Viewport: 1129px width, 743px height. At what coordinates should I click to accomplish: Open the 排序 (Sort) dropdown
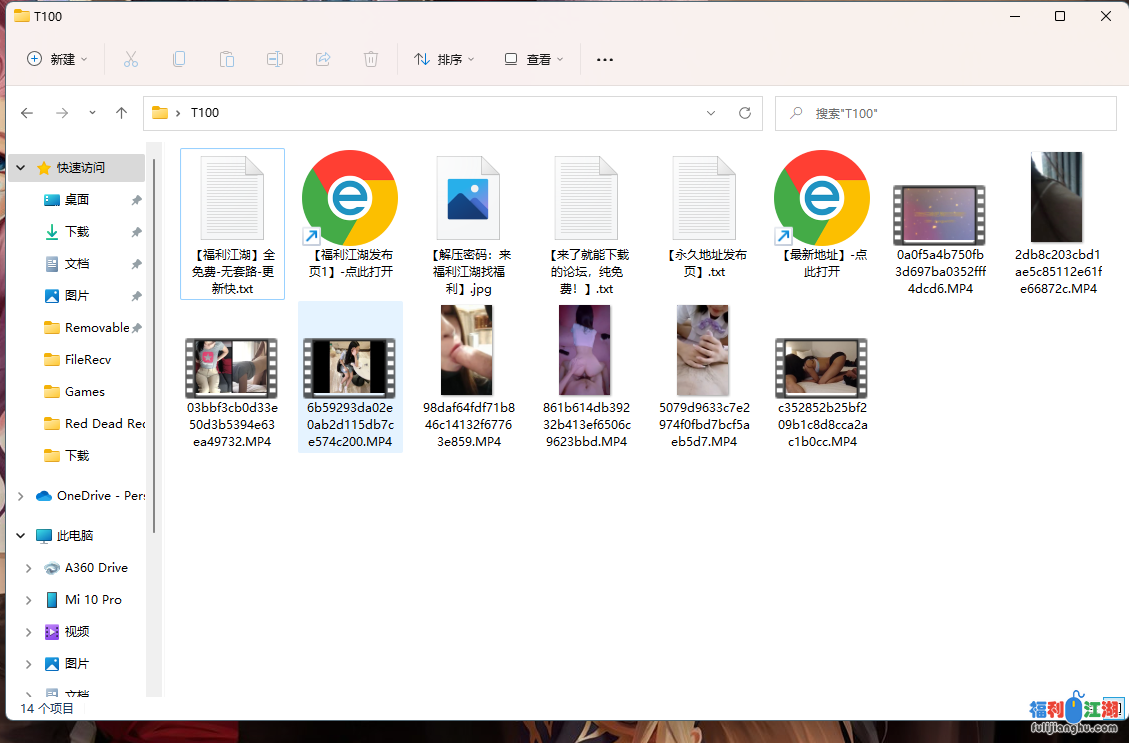pyautogui.click(x=444, y=59)
